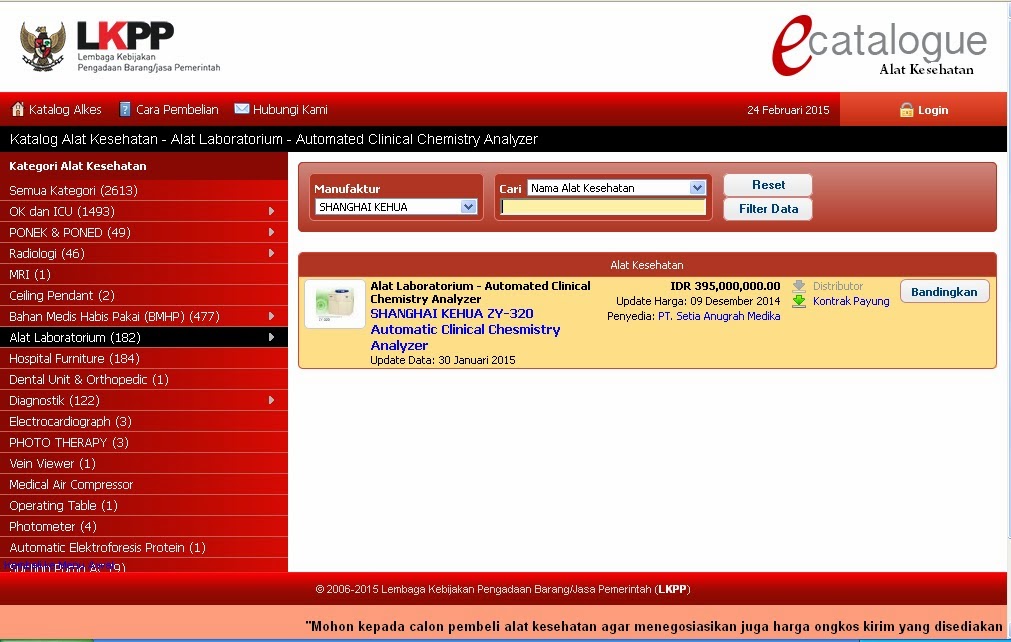Click the price IDR 395,000,000.00
Image resolution: width=1011 pixels, height=642 pixels.
(725, 286)
